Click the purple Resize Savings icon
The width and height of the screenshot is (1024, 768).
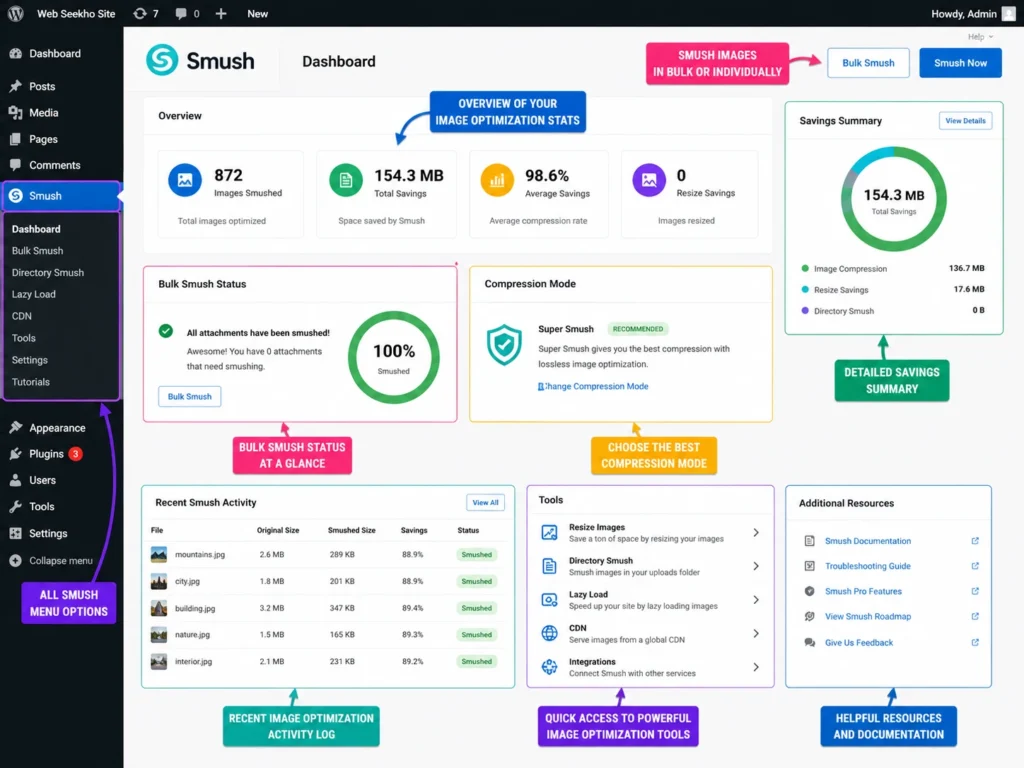pyautogui.click(x=648, y=180)
